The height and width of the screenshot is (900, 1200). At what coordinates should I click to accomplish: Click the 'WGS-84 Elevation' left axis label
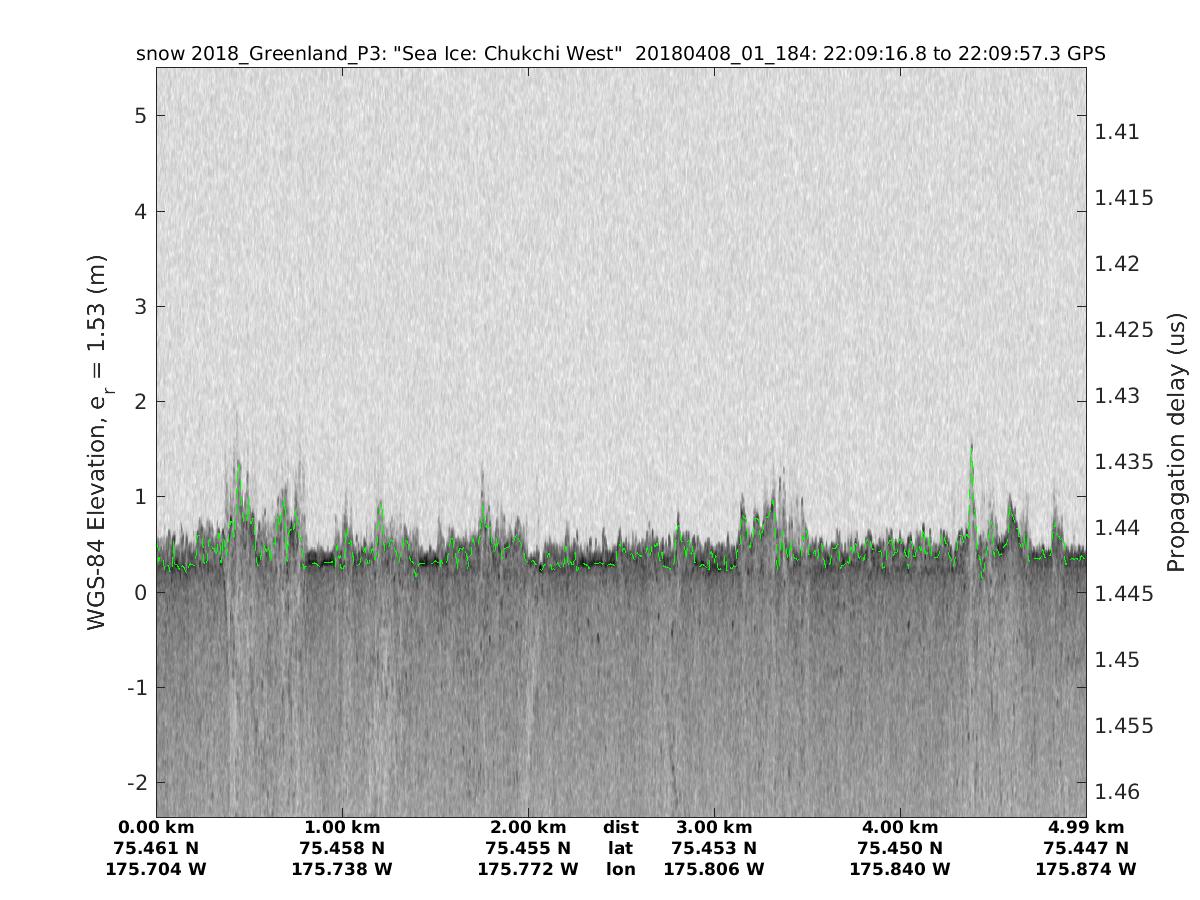(x=97, y=442)
